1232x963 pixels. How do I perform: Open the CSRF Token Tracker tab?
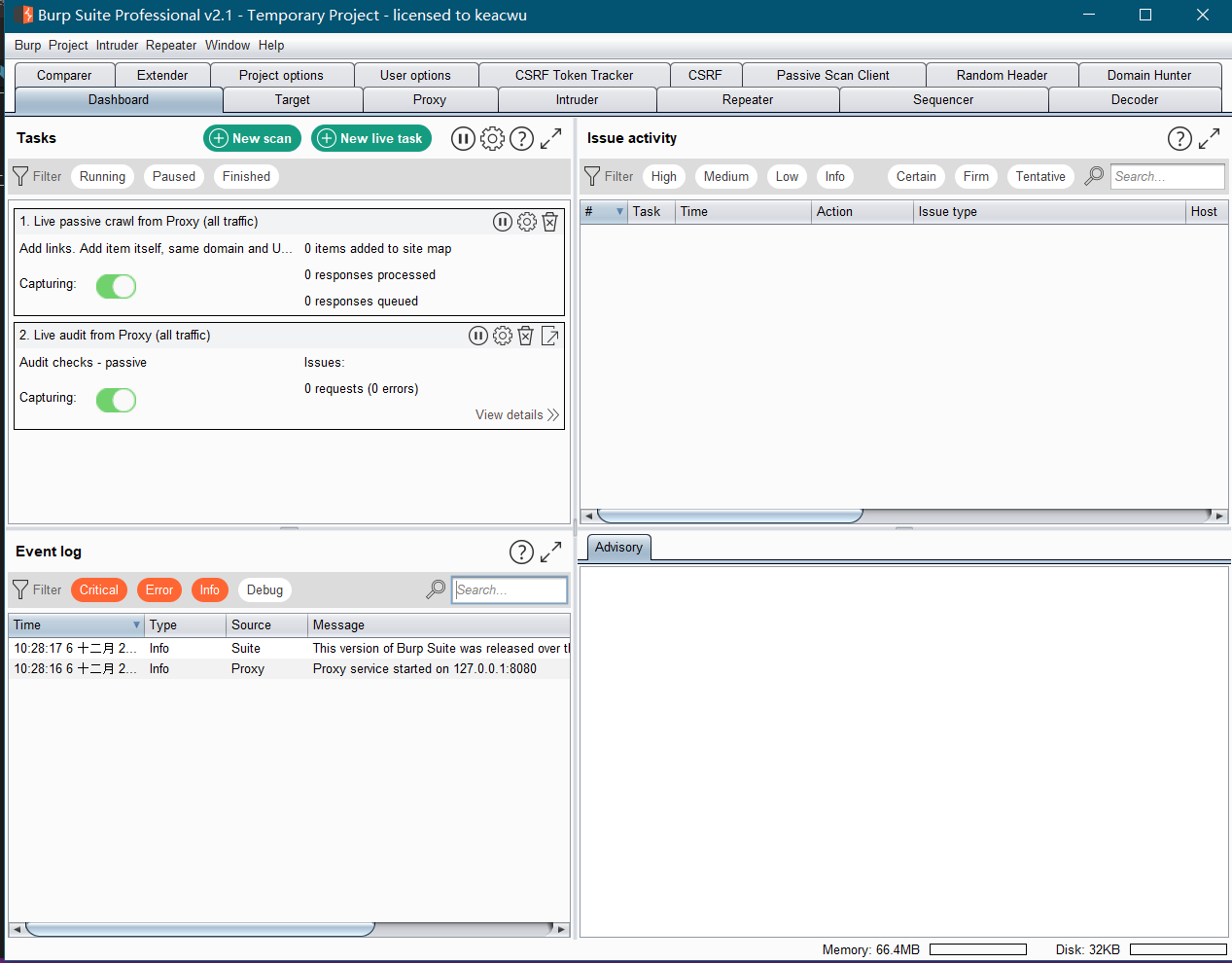pos(574,75)
